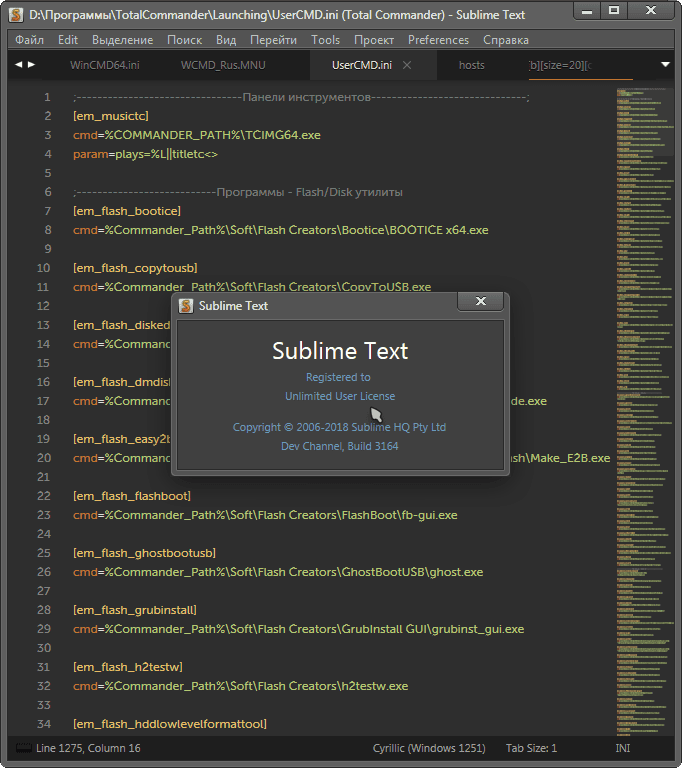Viewport: 682px width, 768px height.
Task: Click line number 5 in gutter
Action: (x=48, y=173)
